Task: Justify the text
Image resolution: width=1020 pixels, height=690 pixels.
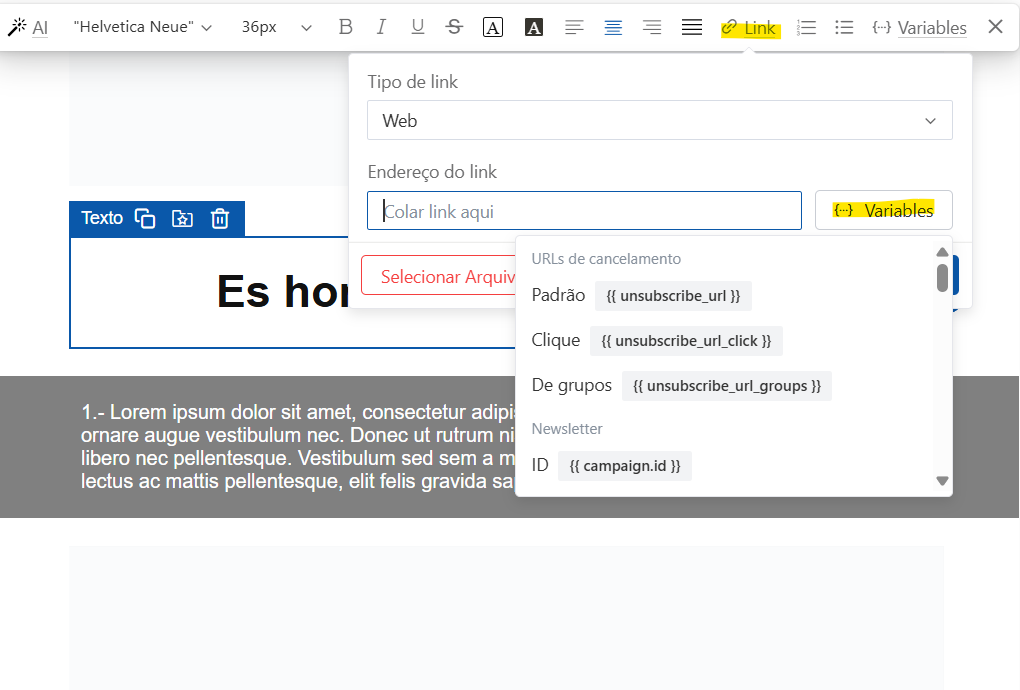Action: pyautogui.click(x=691, y=27)
